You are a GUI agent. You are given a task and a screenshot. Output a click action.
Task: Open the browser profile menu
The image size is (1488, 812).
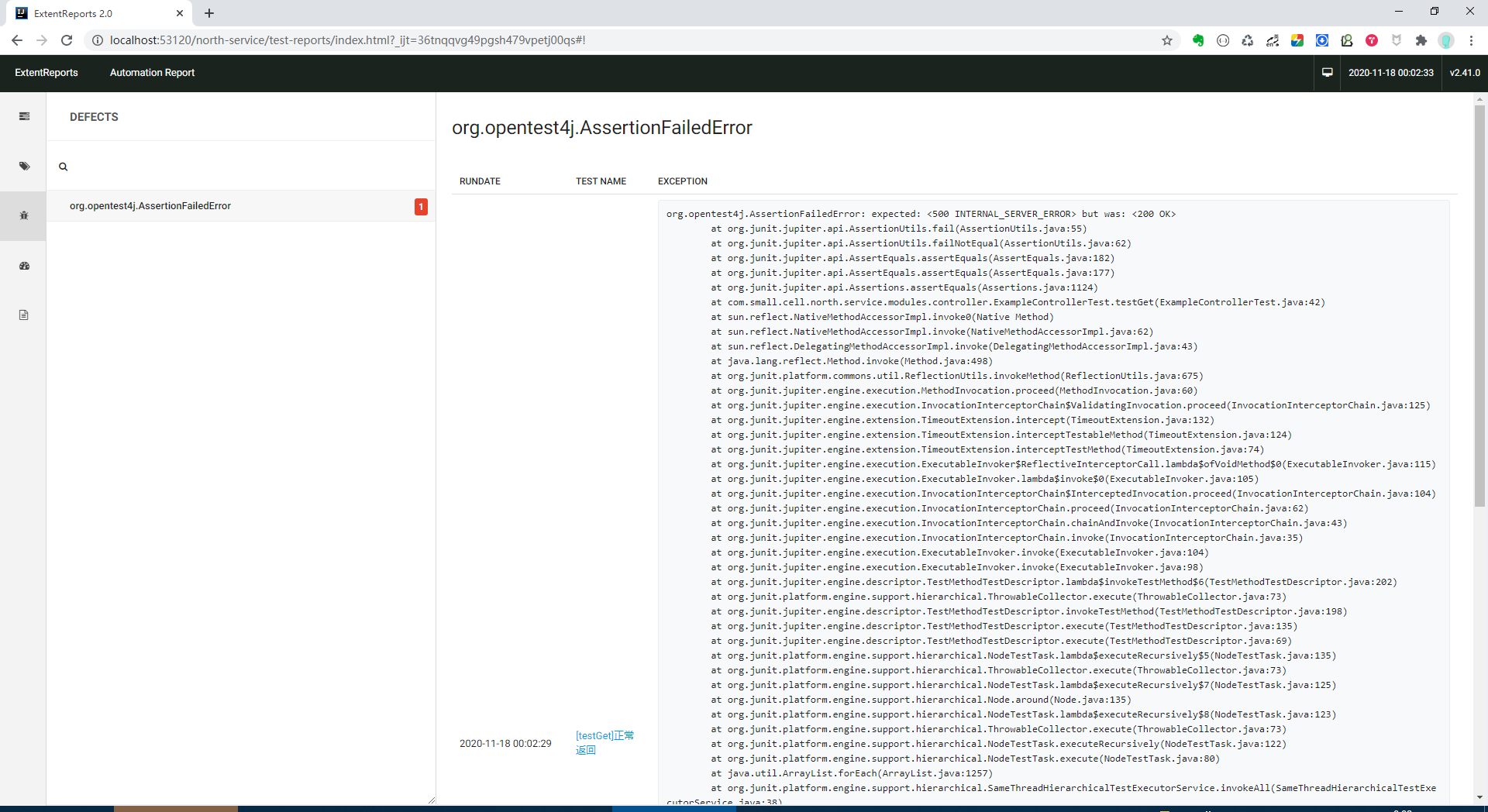coord(1446,40)
